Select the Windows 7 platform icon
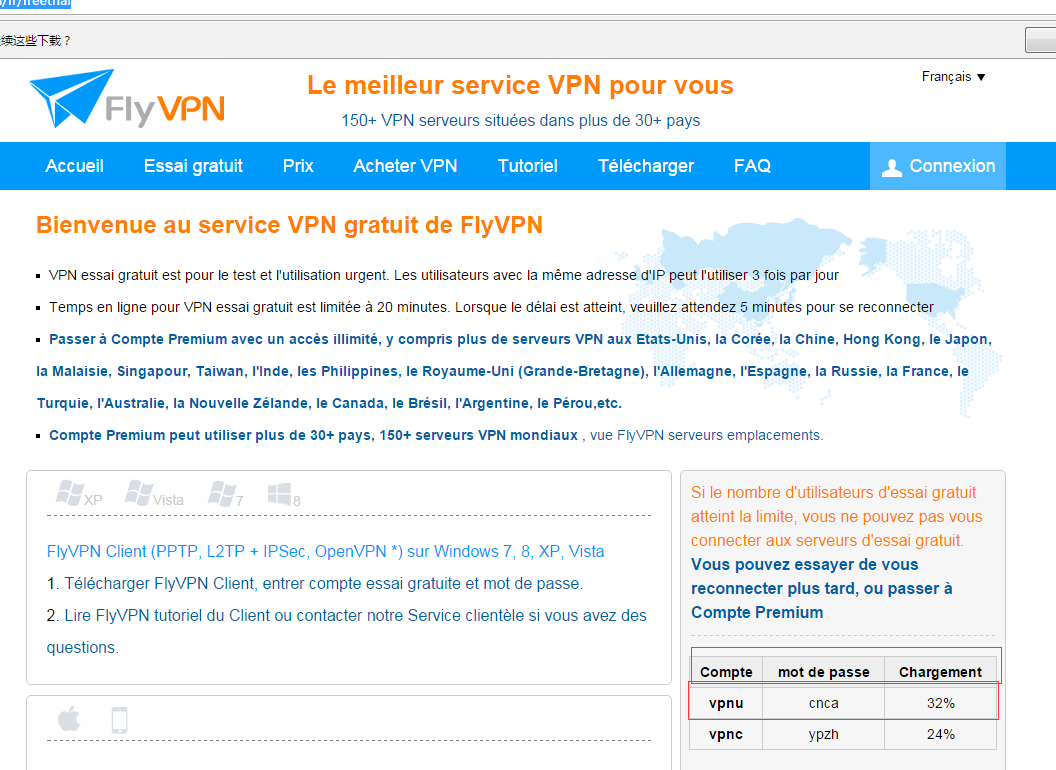 coord(226,494)
